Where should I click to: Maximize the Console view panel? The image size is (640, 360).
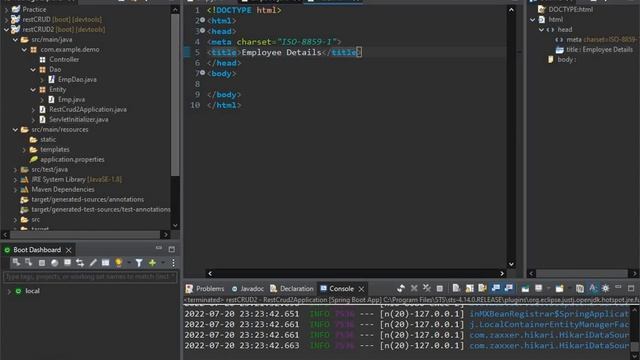[631, 288]
